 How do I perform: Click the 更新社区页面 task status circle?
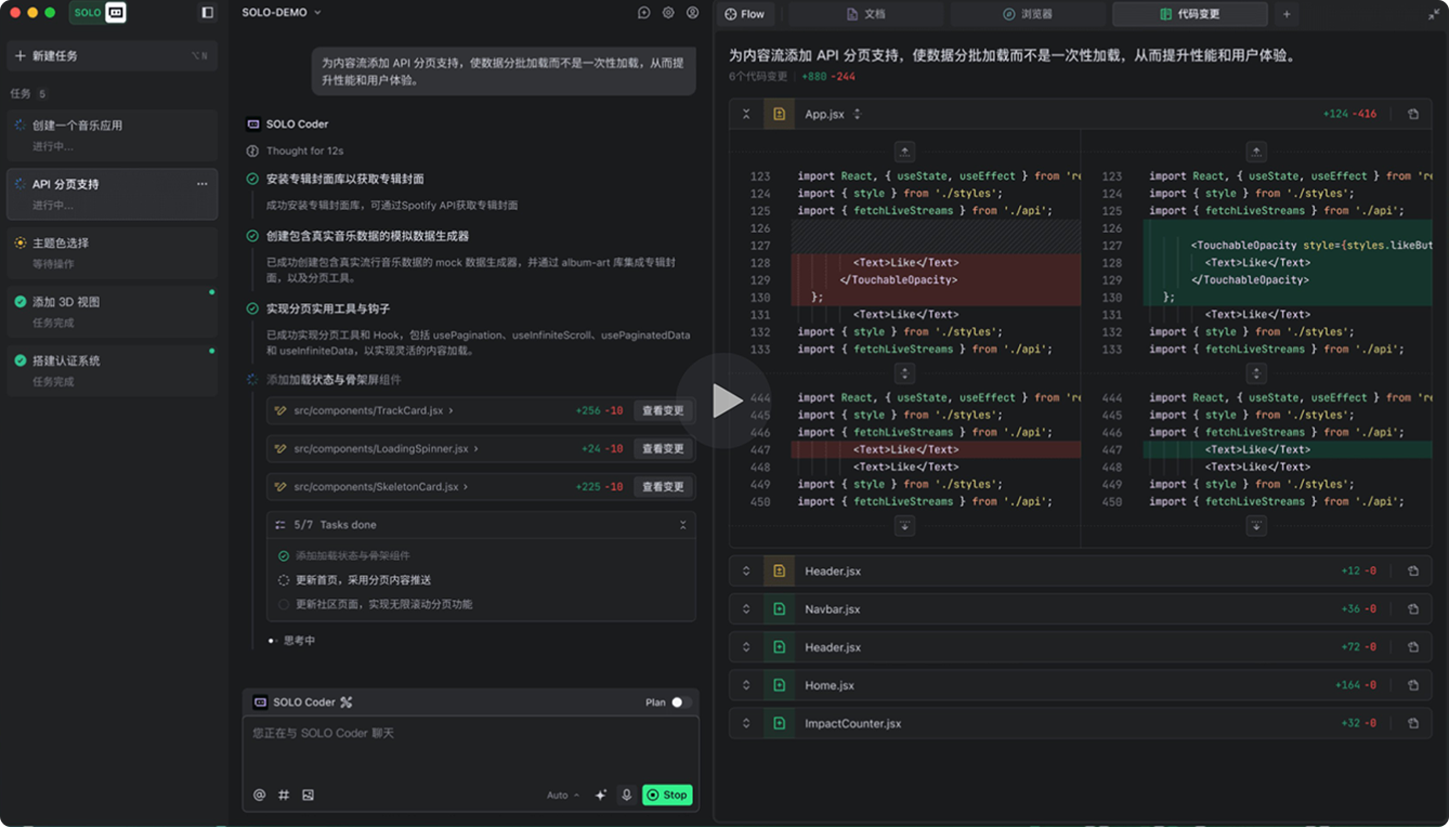click(284, 604)
